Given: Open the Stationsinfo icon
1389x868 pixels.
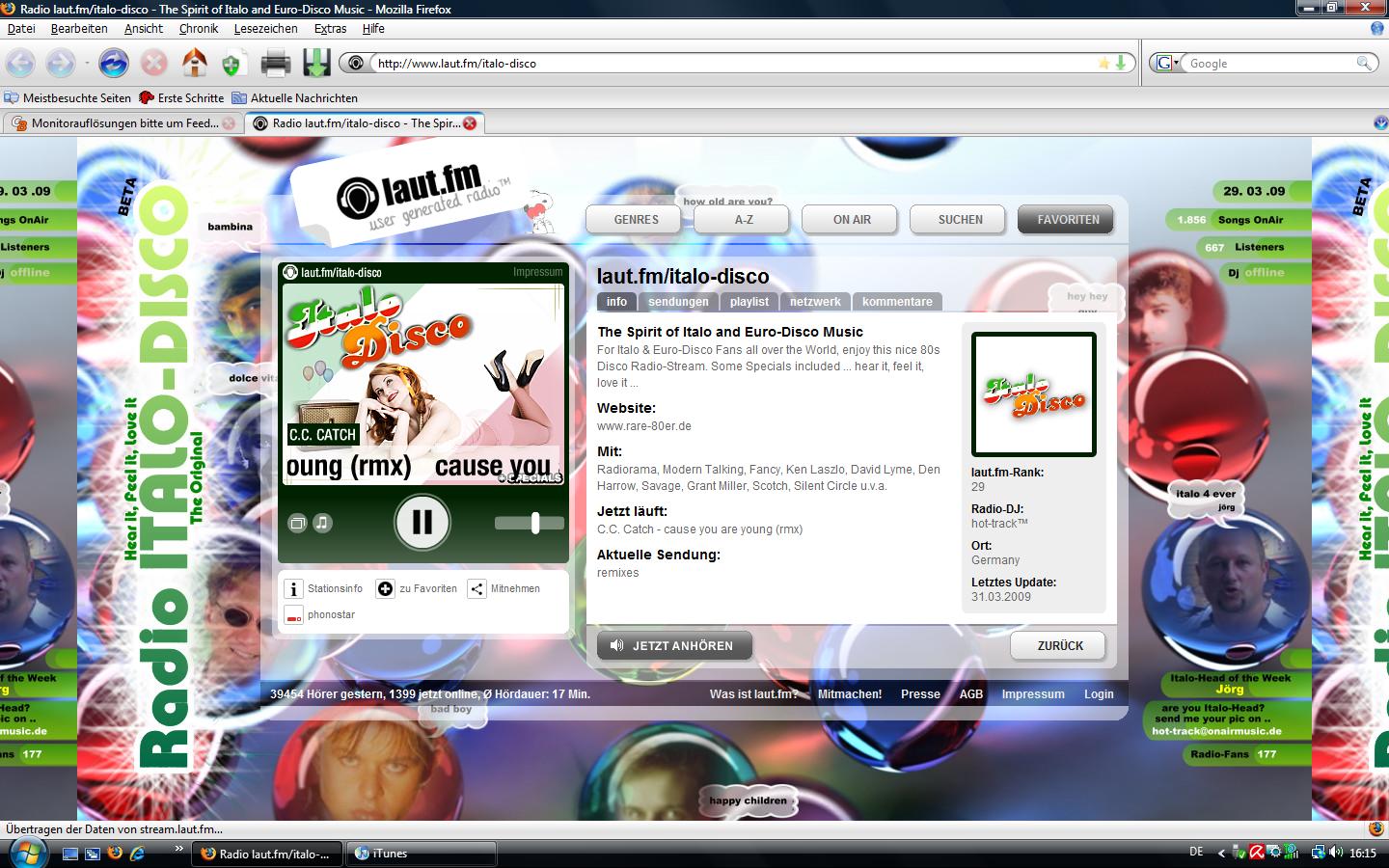Looking at the screenshot, I should [x=293, y=588].
